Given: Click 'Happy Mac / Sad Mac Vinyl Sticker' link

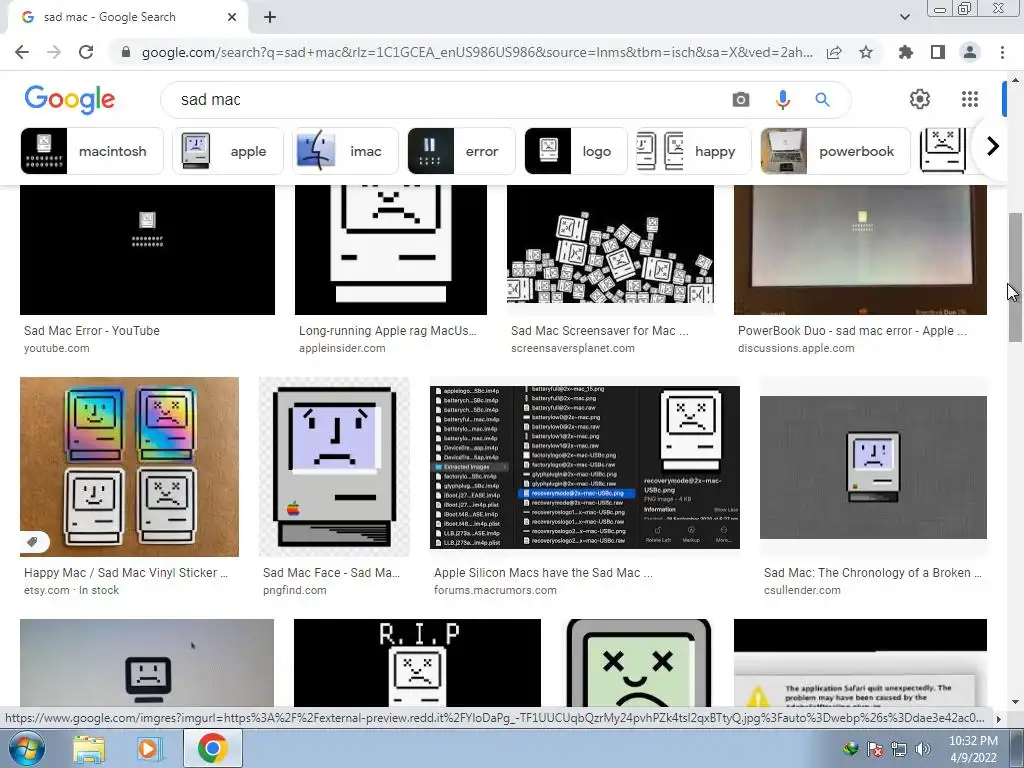Looking at the screenshot, I should coord(126,573).
